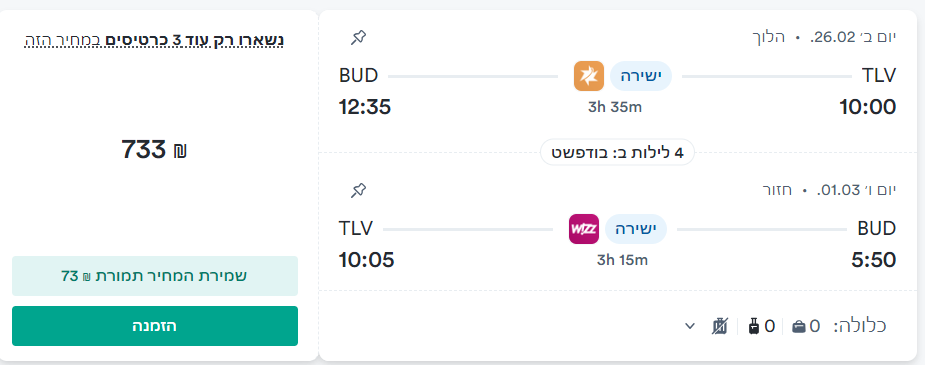Click the pink Wizz Air logo
The width and height of the screenshot is (925, 365).
point(584,229)
